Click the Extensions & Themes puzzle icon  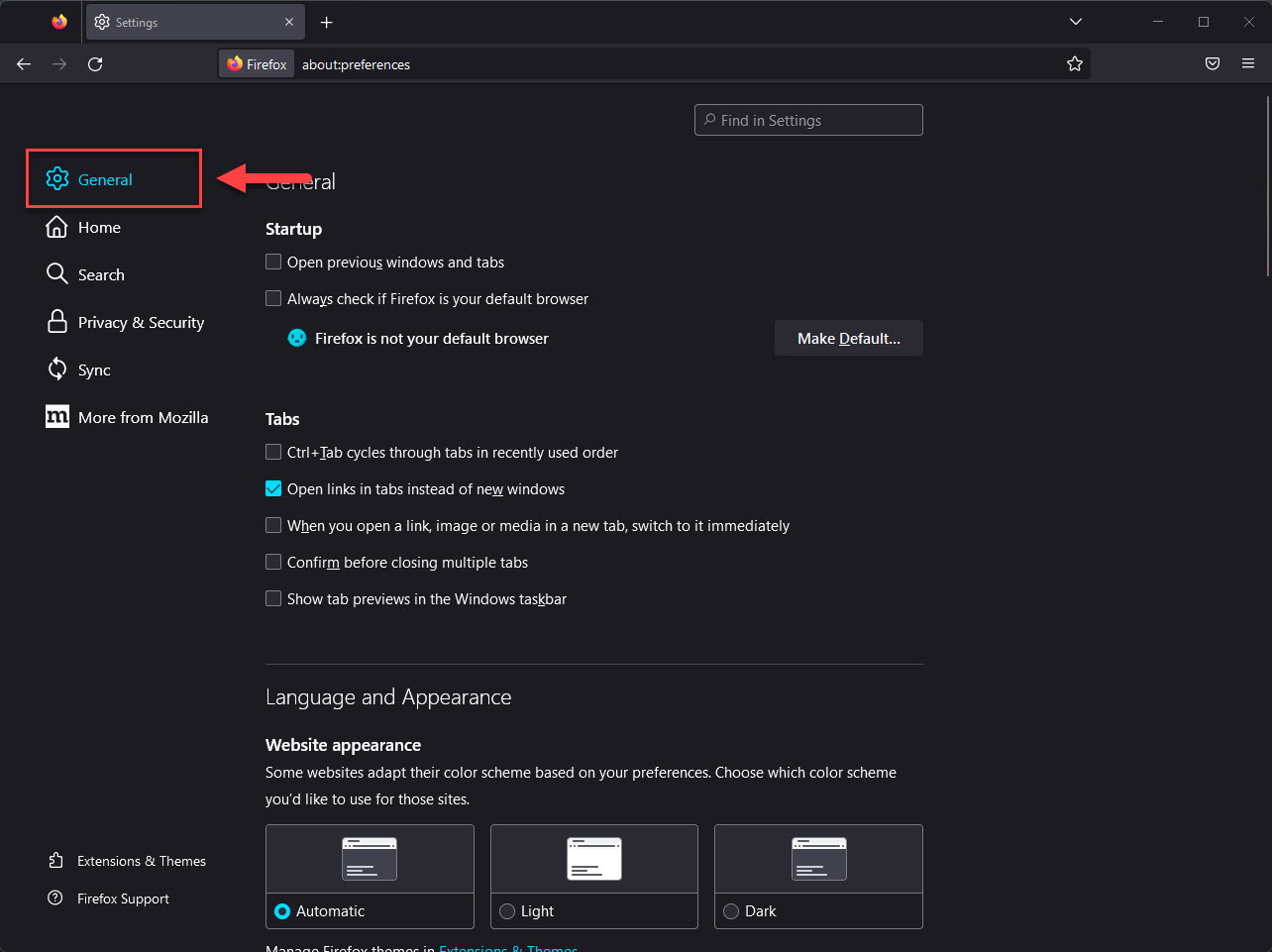tap(56, 860)
